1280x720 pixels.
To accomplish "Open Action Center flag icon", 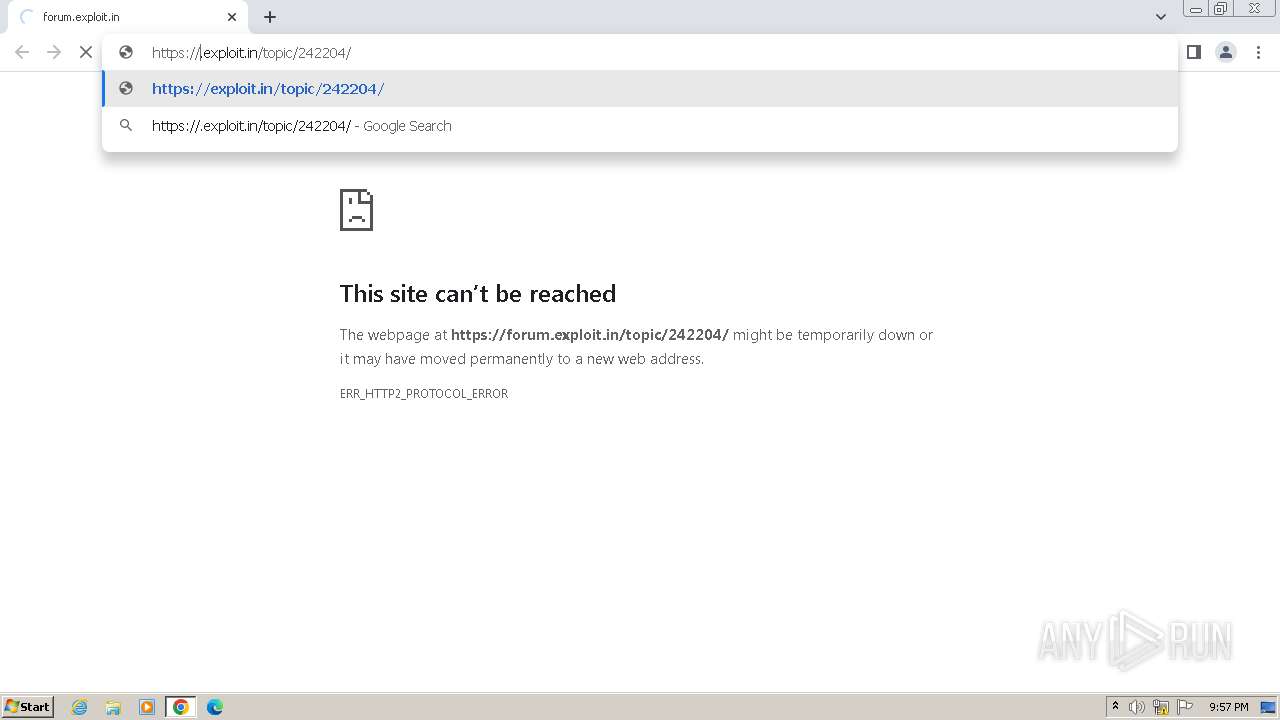I will [1185, 707].
